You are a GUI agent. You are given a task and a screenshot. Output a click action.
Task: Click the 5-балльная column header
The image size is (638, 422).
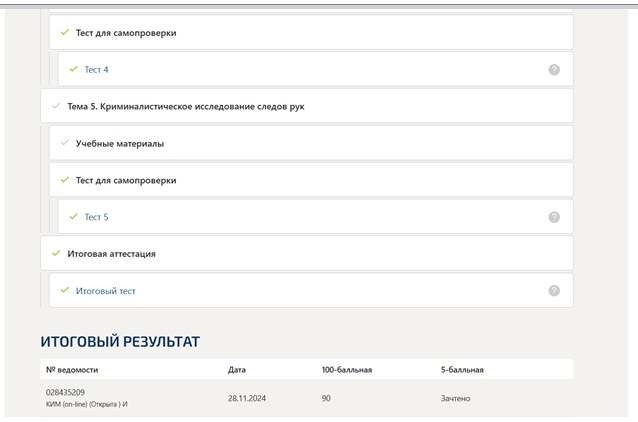(462, 370)
